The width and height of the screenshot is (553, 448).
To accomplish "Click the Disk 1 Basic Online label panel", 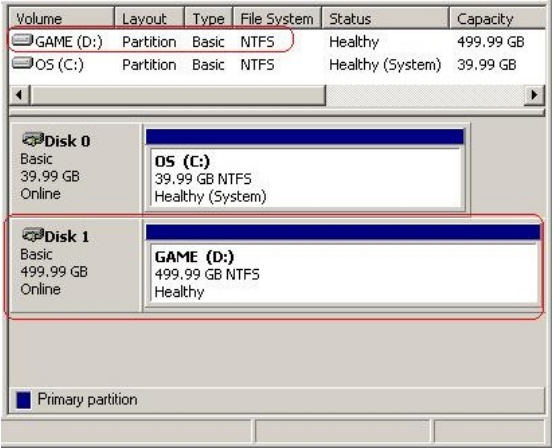I will pyautogui.click(x=76, y=265).
